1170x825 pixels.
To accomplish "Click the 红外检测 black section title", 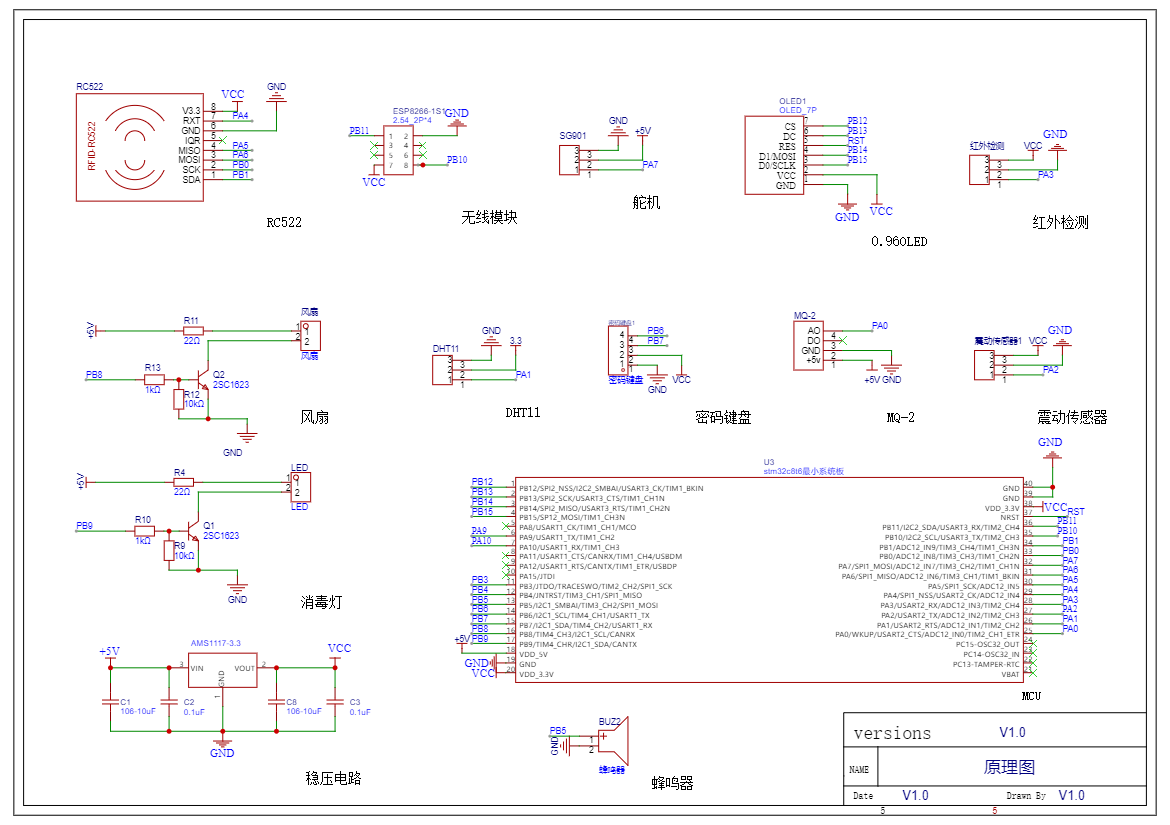I will pos(1060,222).
